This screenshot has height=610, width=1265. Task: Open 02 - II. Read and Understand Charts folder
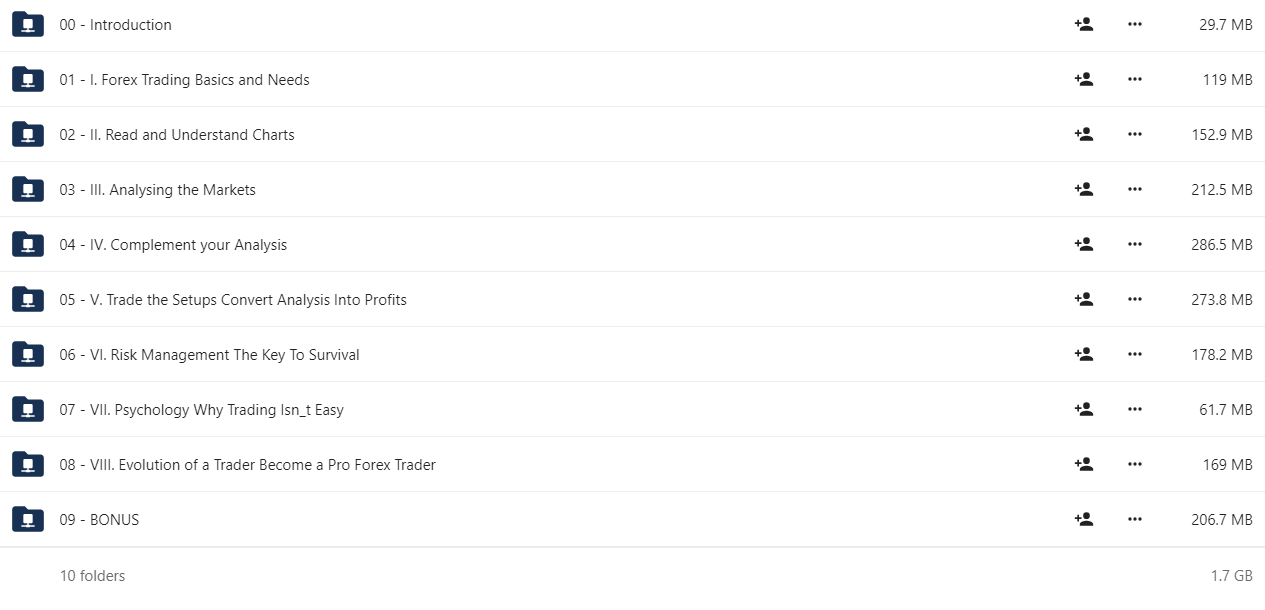point(177,135)
